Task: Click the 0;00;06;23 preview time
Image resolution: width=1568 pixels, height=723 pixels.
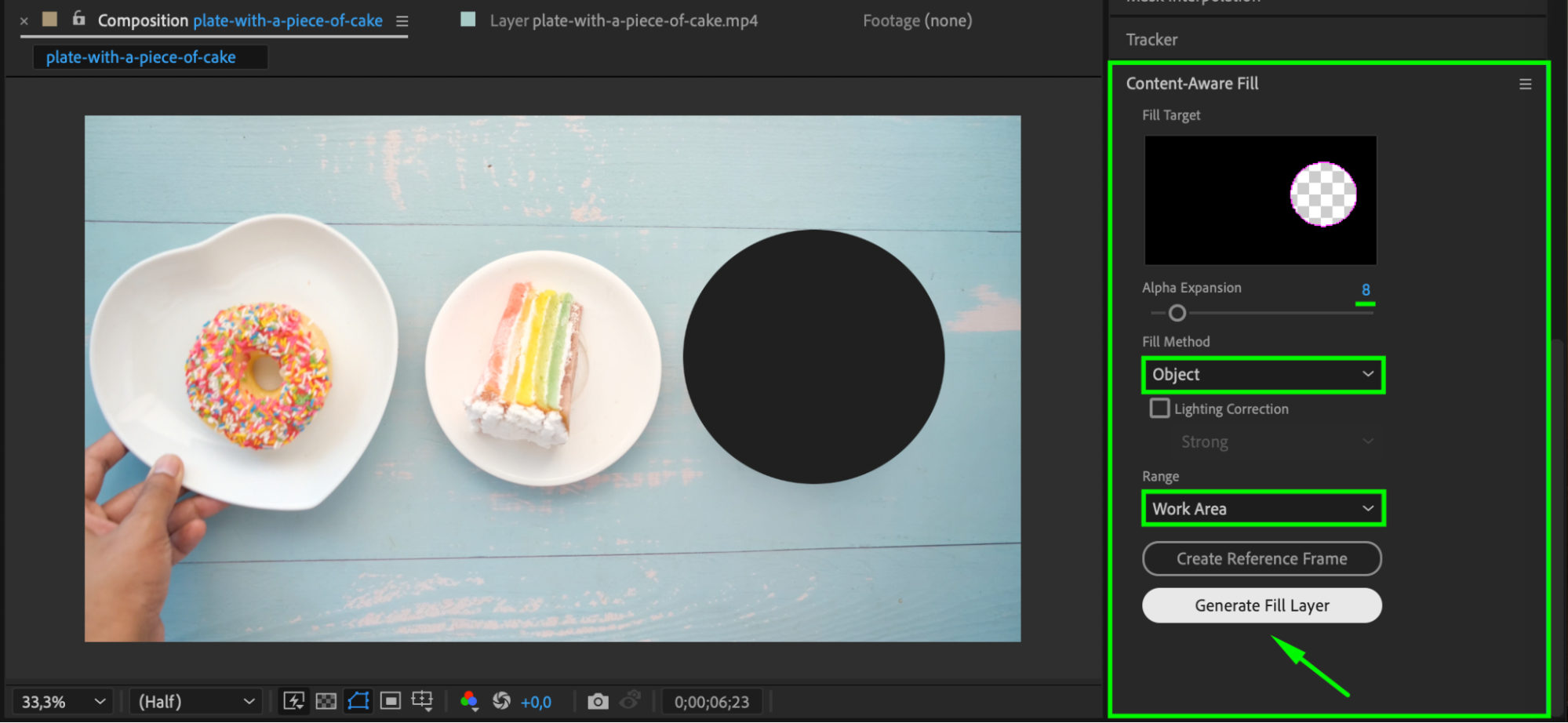Action: click(712, 702)
